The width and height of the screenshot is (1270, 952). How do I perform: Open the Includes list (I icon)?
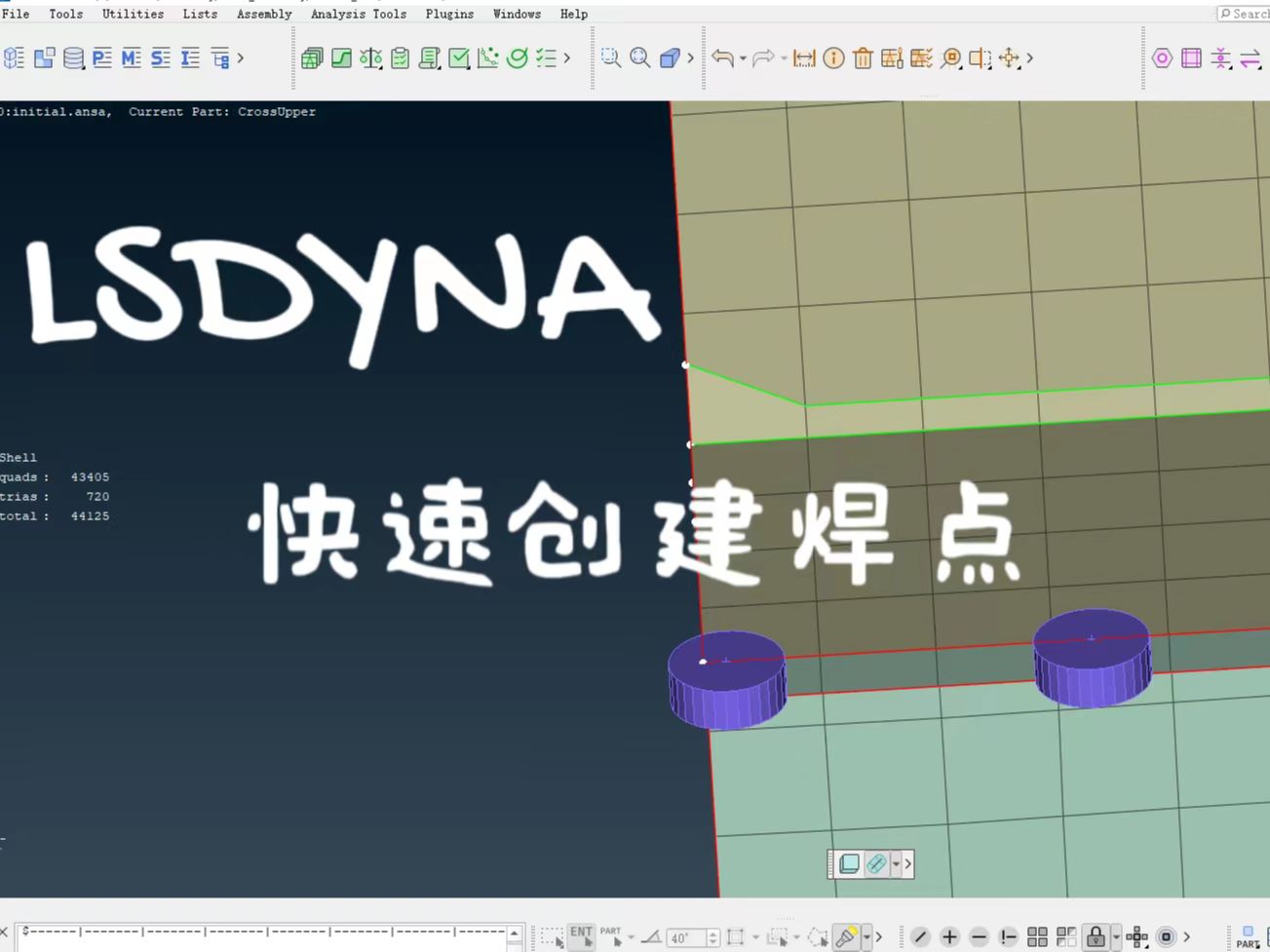(190, 58)
